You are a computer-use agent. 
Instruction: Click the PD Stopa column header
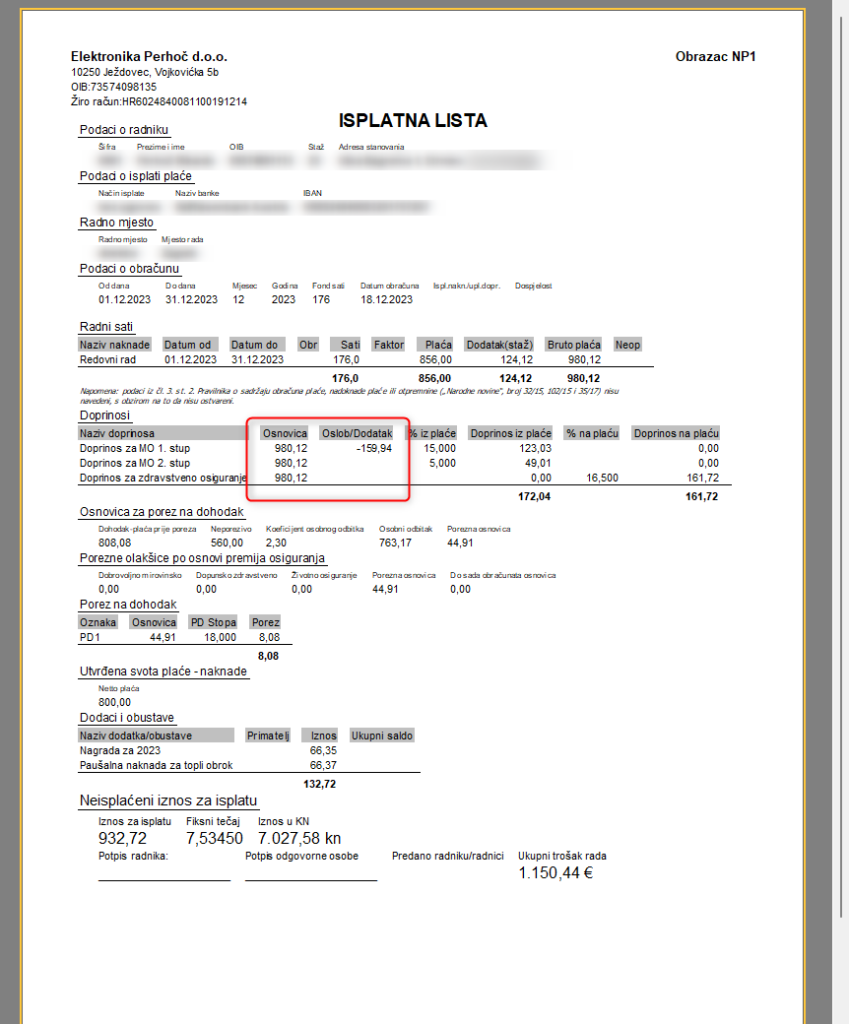click(x=214, y=621)
